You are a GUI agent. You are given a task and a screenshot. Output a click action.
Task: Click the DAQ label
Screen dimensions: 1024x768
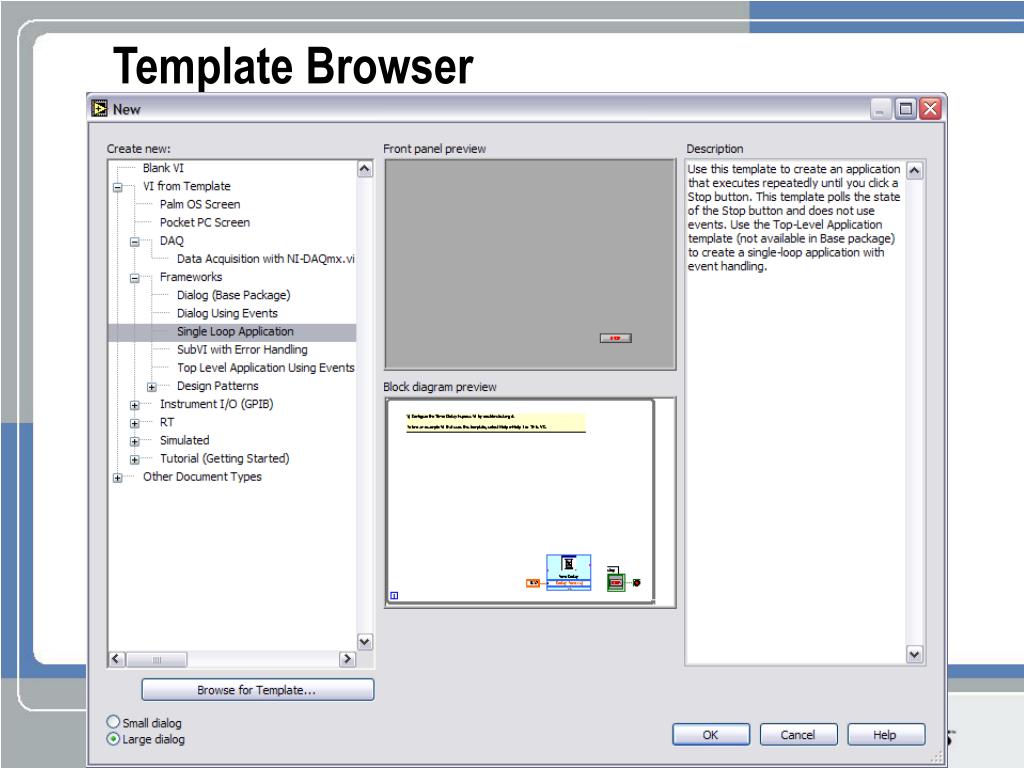tap(171, 241)
